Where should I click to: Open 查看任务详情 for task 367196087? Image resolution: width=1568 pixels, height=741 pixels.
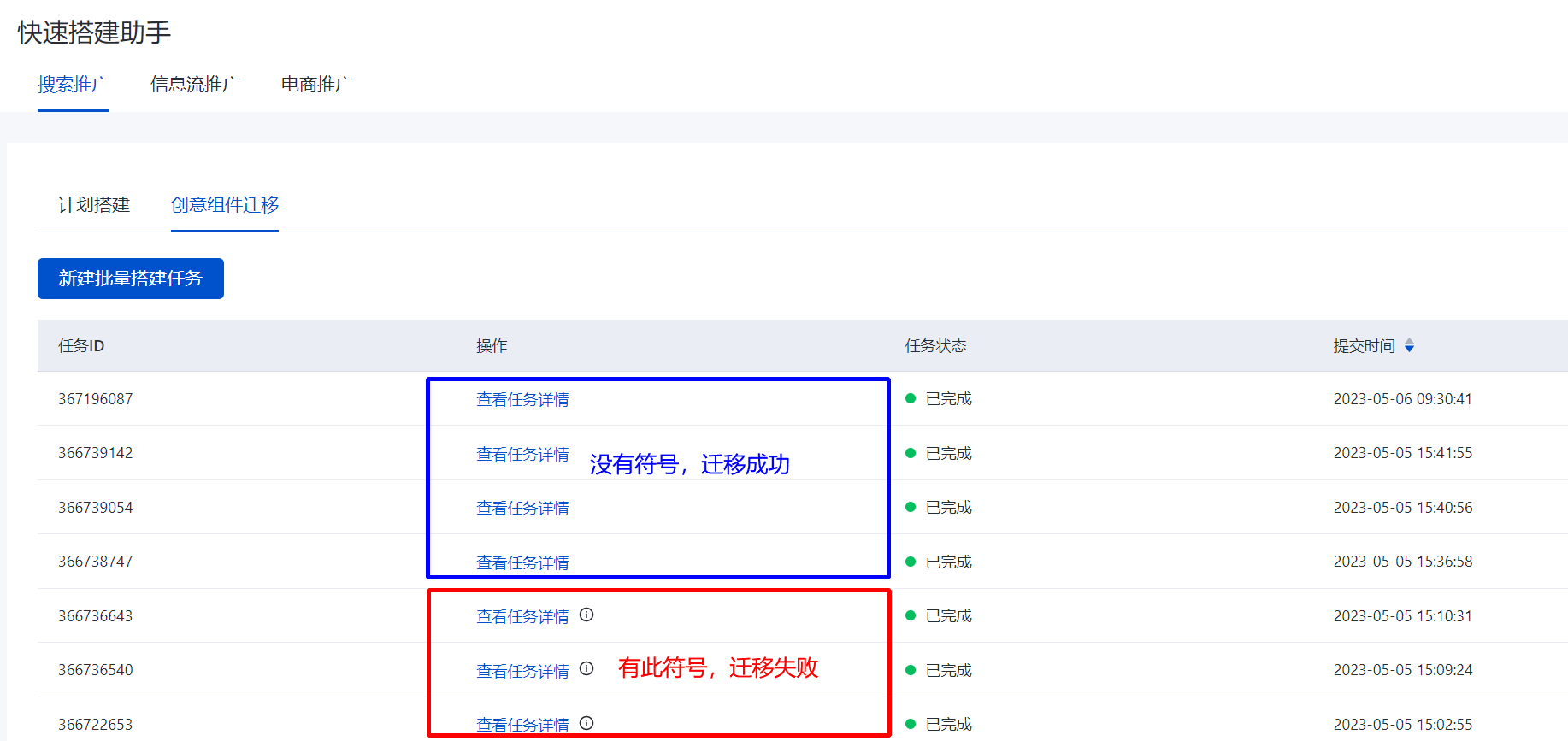point(522,399)
